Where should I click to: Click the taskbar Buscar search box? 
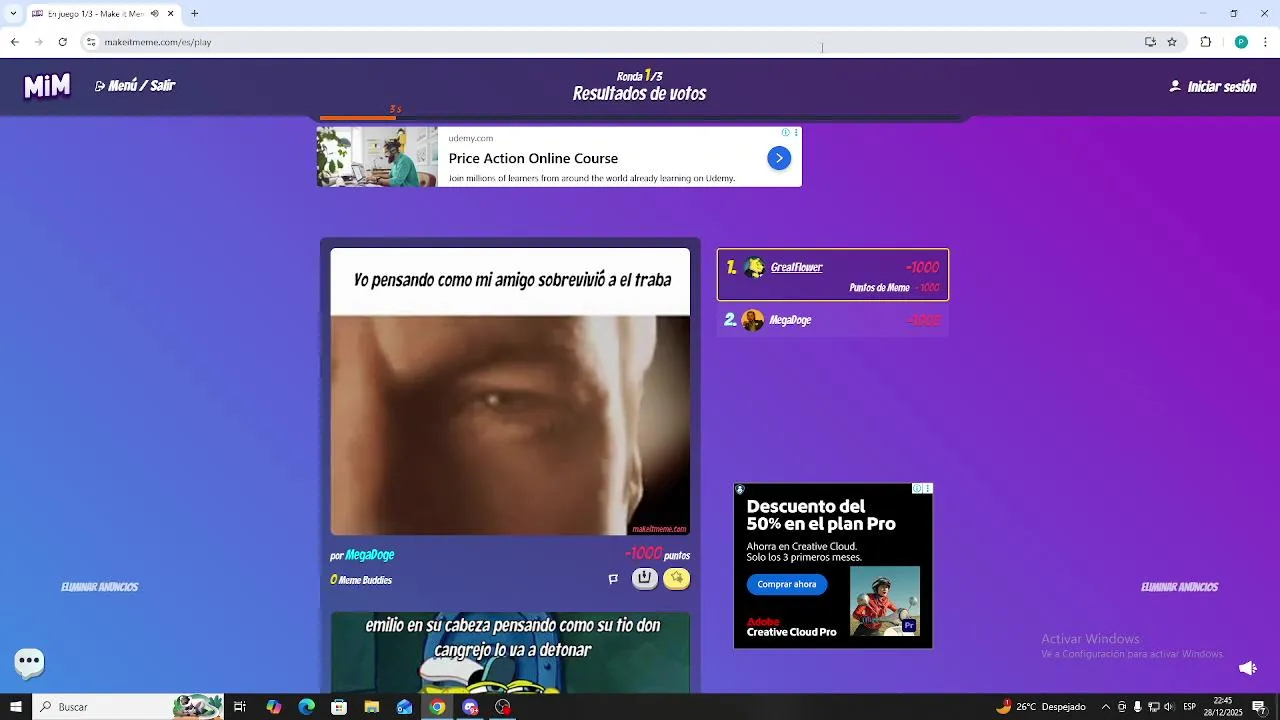(128, 707)
